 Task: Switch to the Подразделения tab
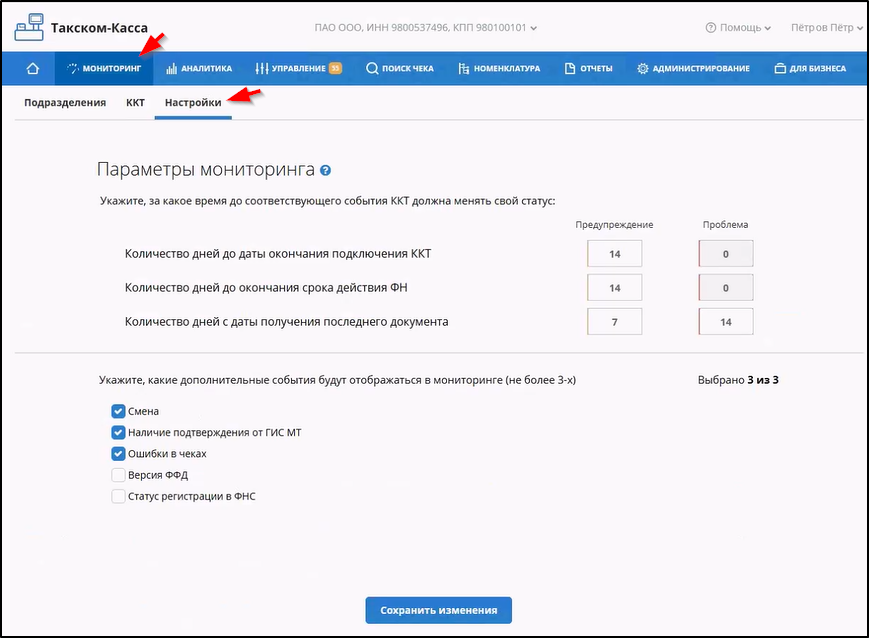point(65,103)
